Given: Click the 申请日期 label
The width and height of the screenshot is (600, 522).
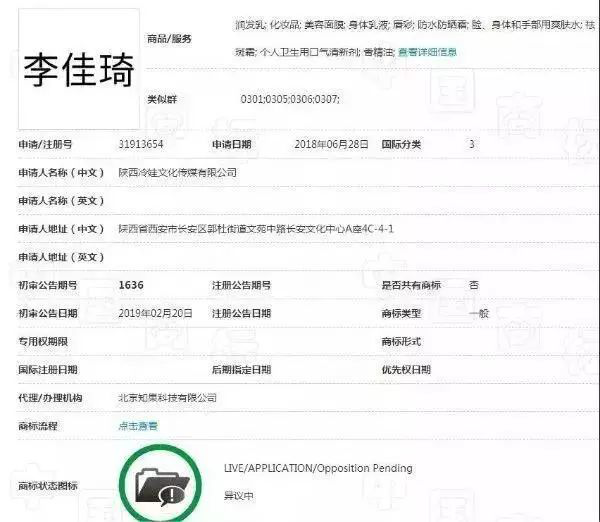Looking at the screenshot, I should [x=232, y=144].
